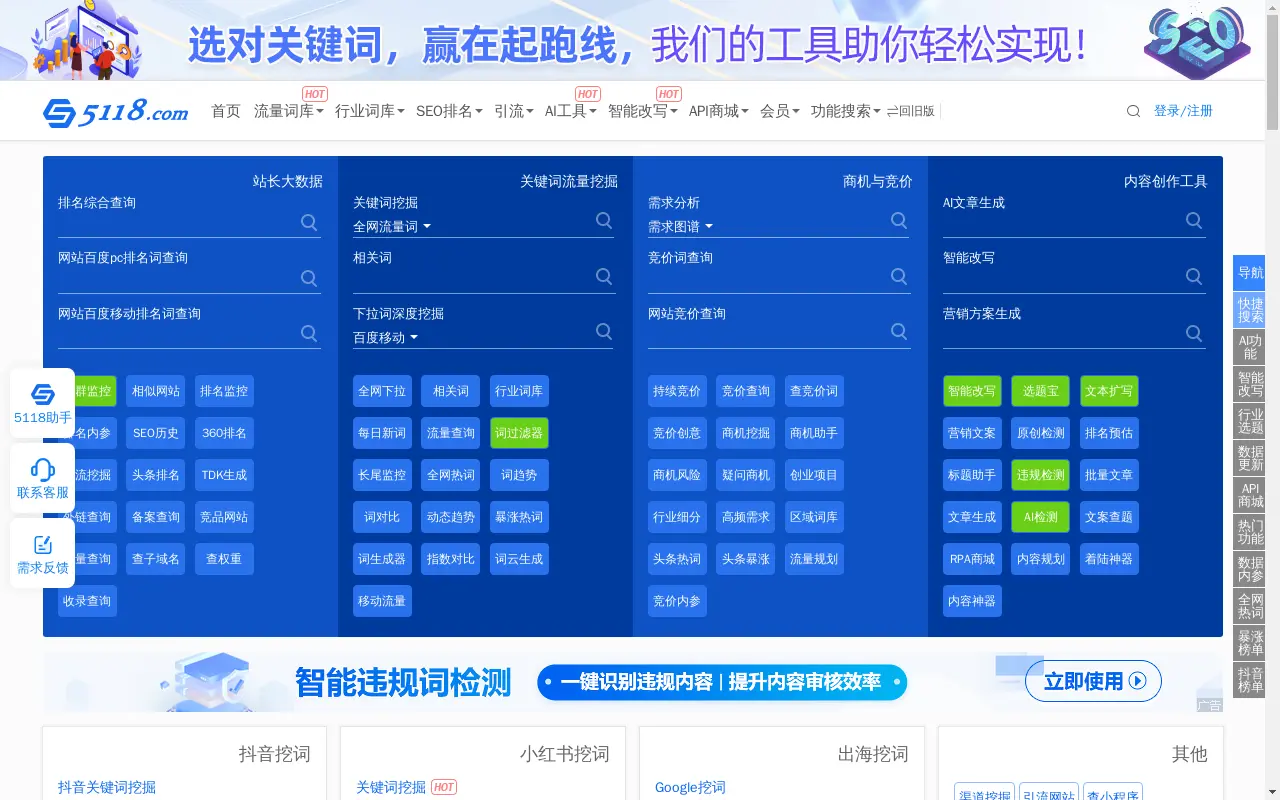Select 暴涨榜单 in right sidebar
This screenshot has height=800, width=1280.
[1249, 643]
